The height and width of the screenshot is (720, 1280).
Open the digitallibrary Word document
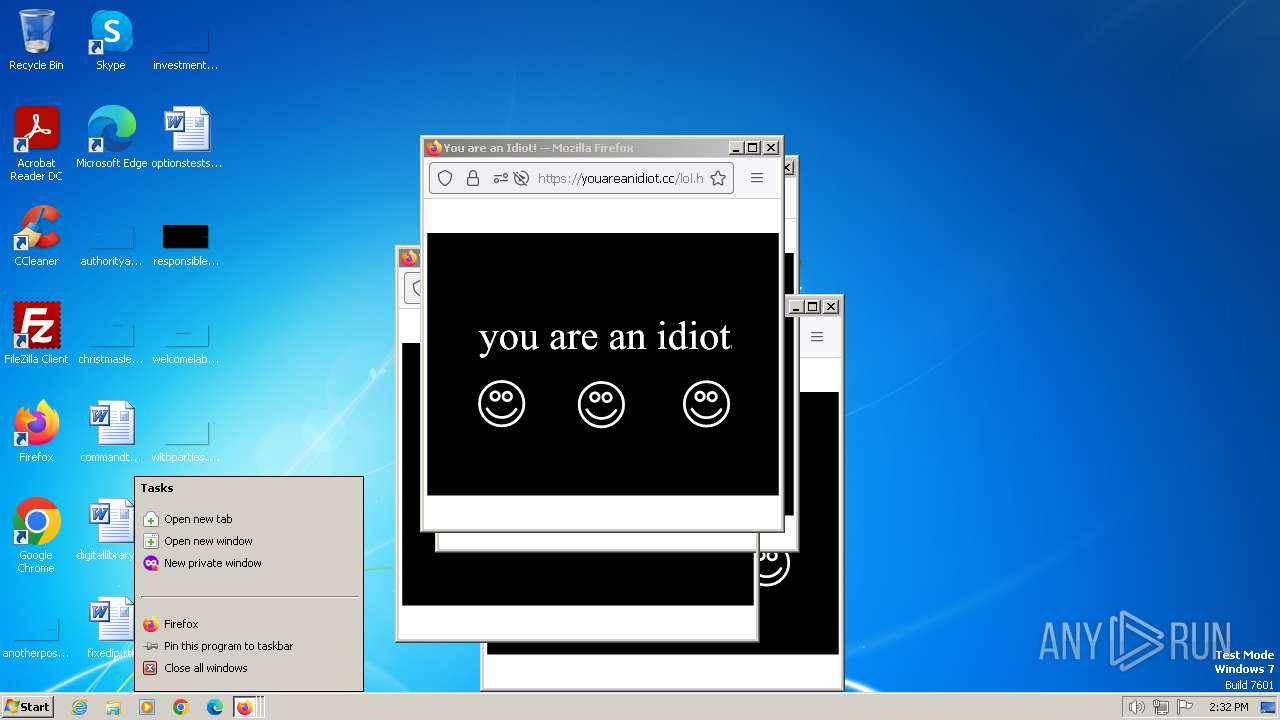(x=106, y=530)
